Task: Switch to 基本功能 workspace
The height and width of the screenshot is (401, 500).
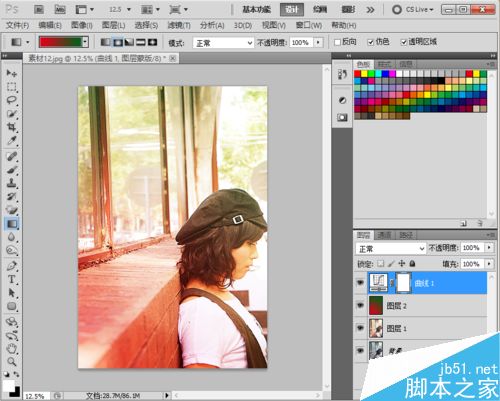Action: (257, 10)
